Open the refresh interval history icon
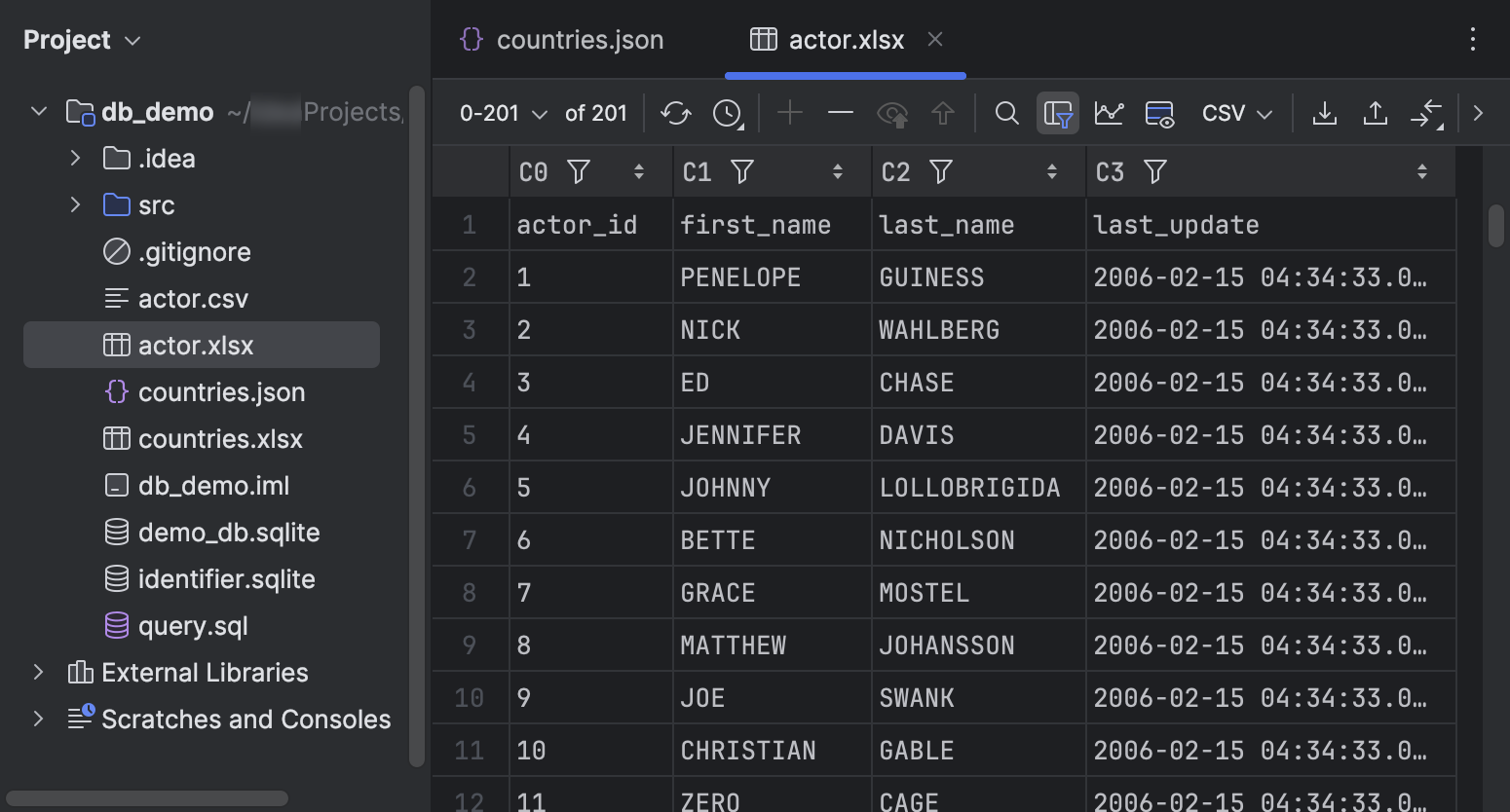 [x=727, y=113]
